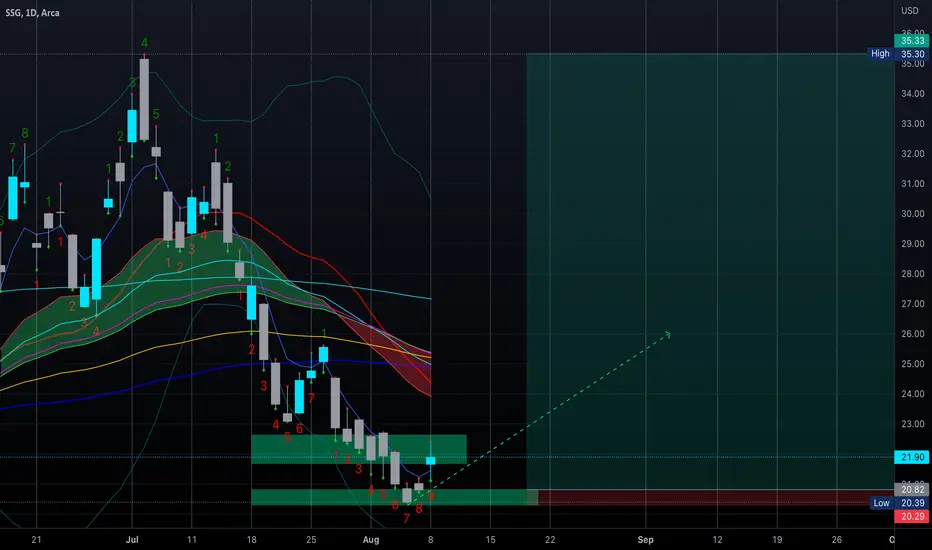Click the USD currency label
This screenshot has height=550, width=932.
pos(909,11)
